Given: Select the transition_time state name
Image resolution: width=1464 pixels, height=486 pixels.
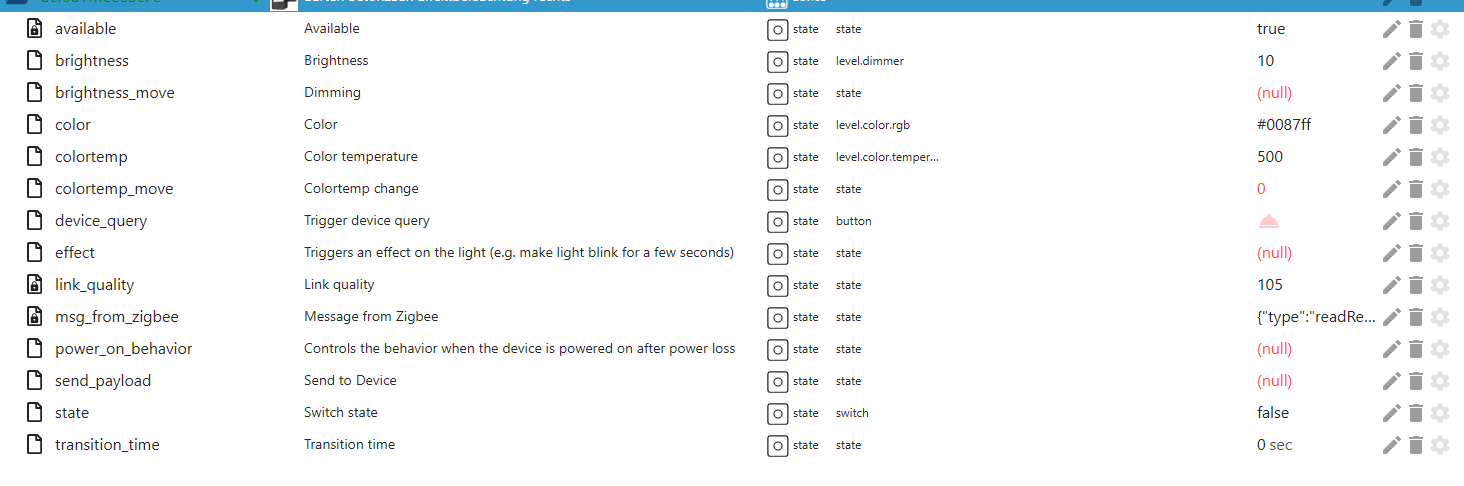Looking at the screenshot, I should coord(107,445).
